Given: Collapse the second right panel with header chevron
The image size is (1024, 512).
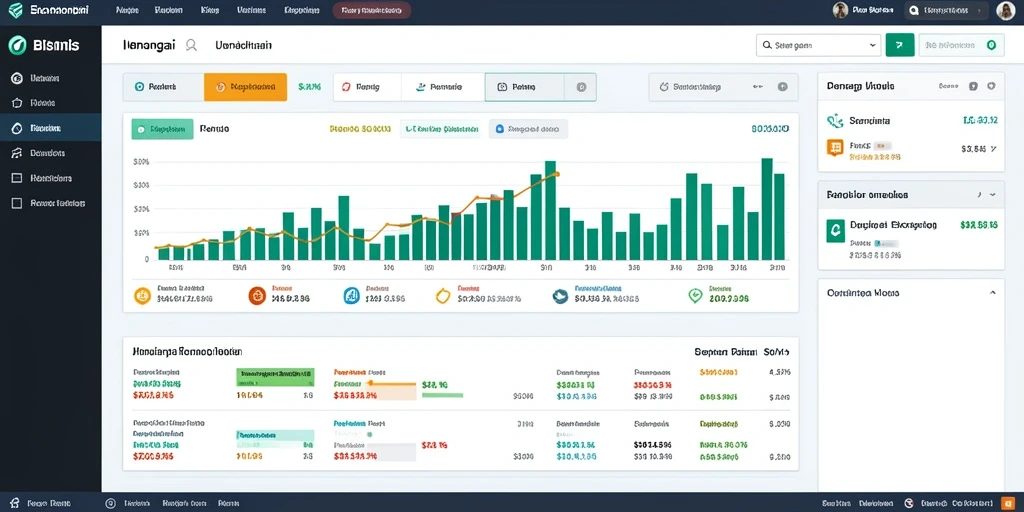Looking at the screenshot, I should [x=993, y=195].
